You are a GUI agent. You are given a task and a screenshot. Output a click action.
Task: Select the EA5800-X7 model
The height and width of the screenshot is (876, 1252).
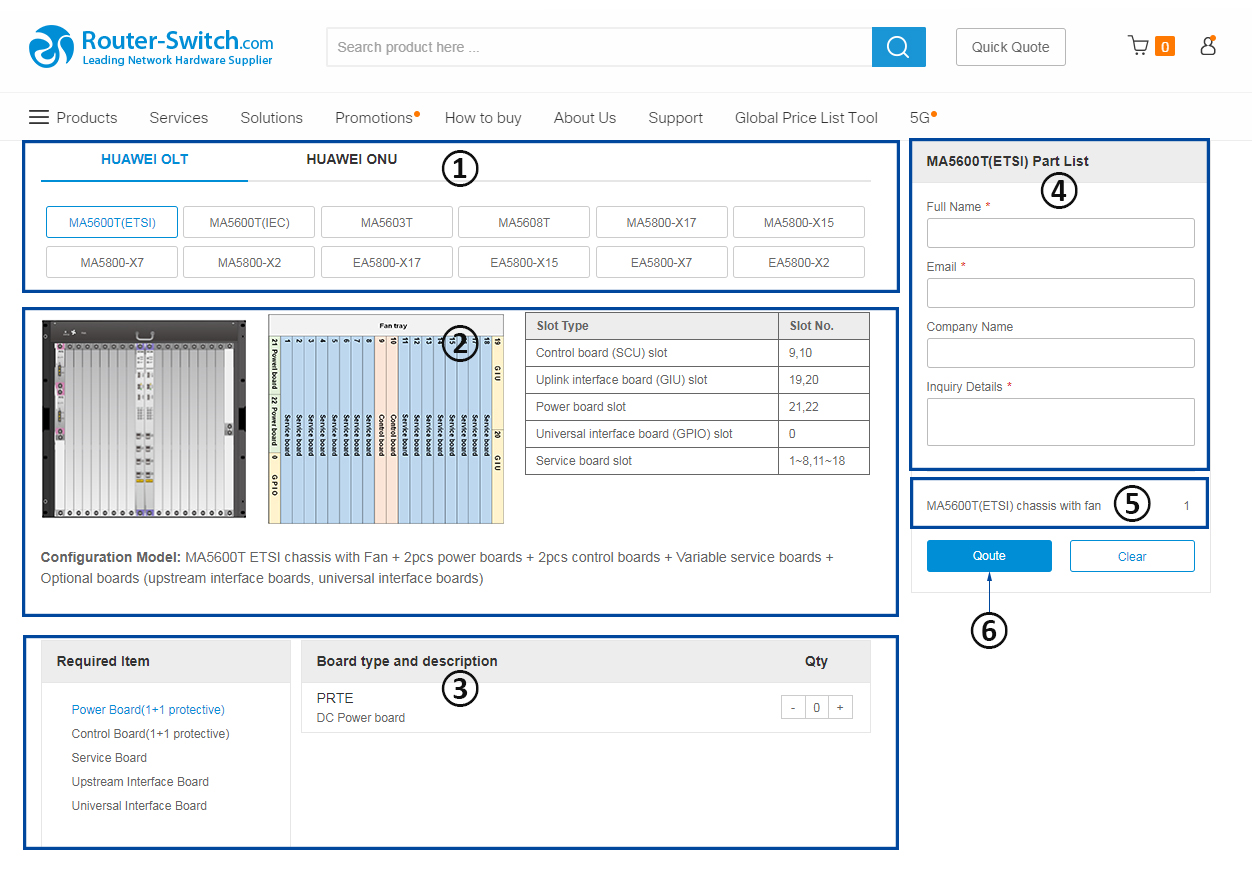662,262
